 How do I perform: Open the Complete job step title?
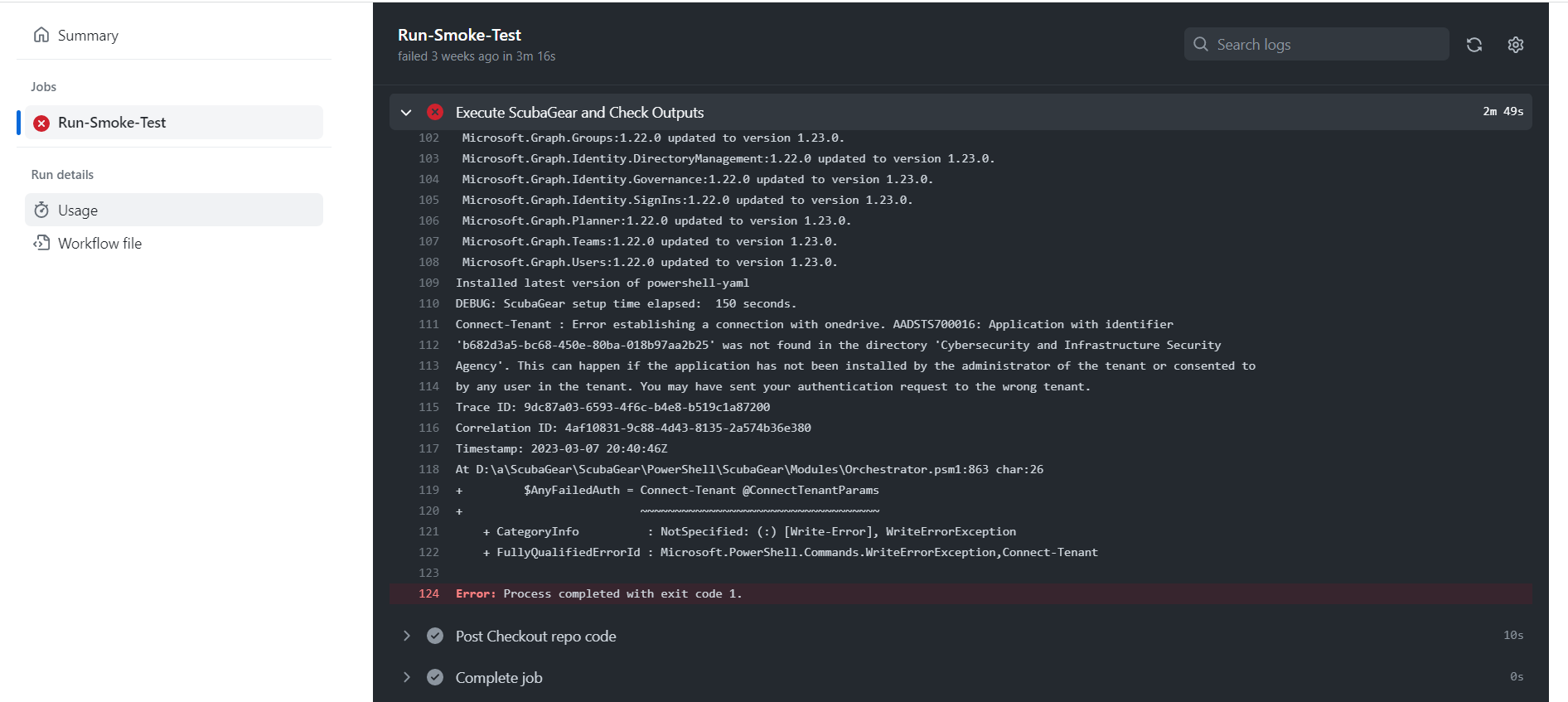(499, 677)
